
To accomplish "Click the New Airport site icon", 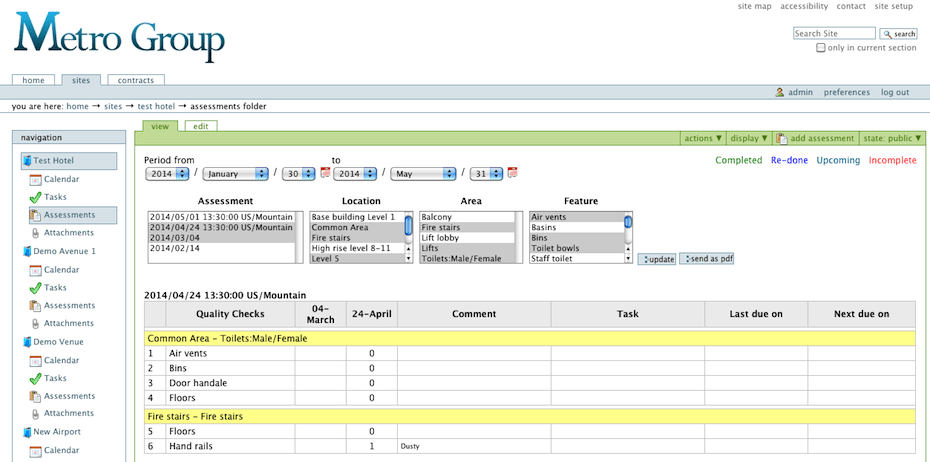I will [26, 432].
